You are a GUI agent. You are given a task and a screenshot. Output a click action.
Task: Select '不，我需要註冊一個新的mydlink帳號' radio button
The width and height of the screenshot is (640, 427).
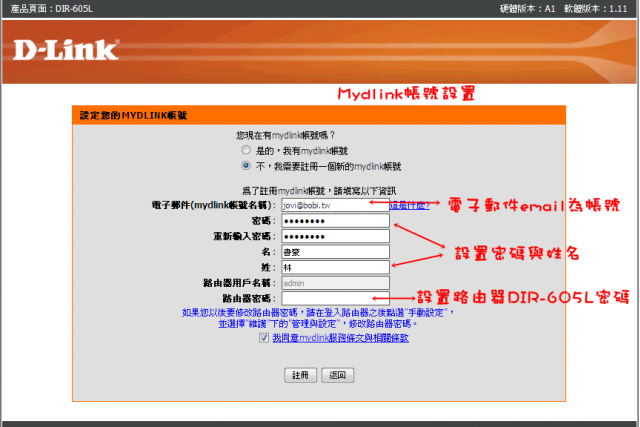pos(246,166)
